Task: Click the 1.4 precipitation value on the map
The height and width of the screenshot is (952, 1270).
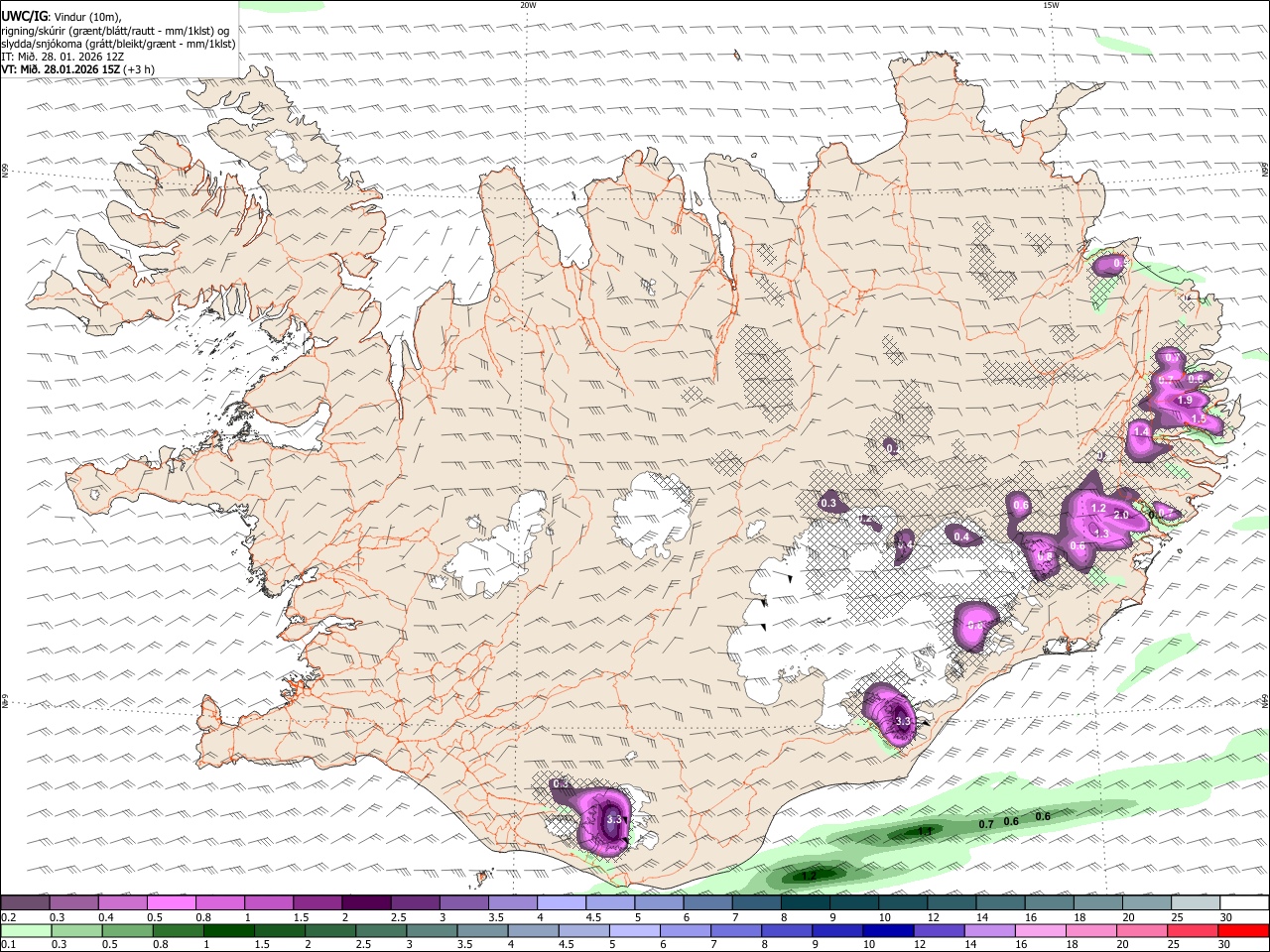Action: pyautogui.click(x=1141, y=432)
